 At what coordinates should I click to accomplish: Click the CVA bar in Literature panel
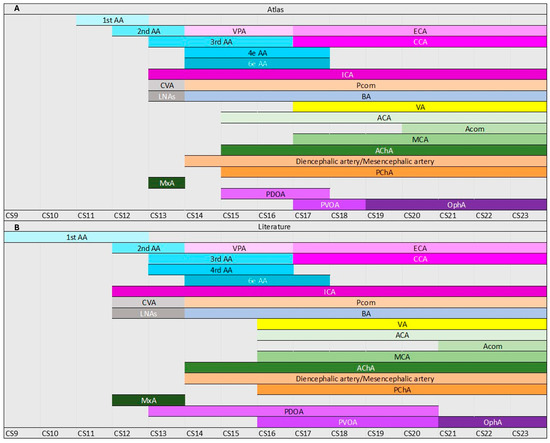(x=148, y=302)
